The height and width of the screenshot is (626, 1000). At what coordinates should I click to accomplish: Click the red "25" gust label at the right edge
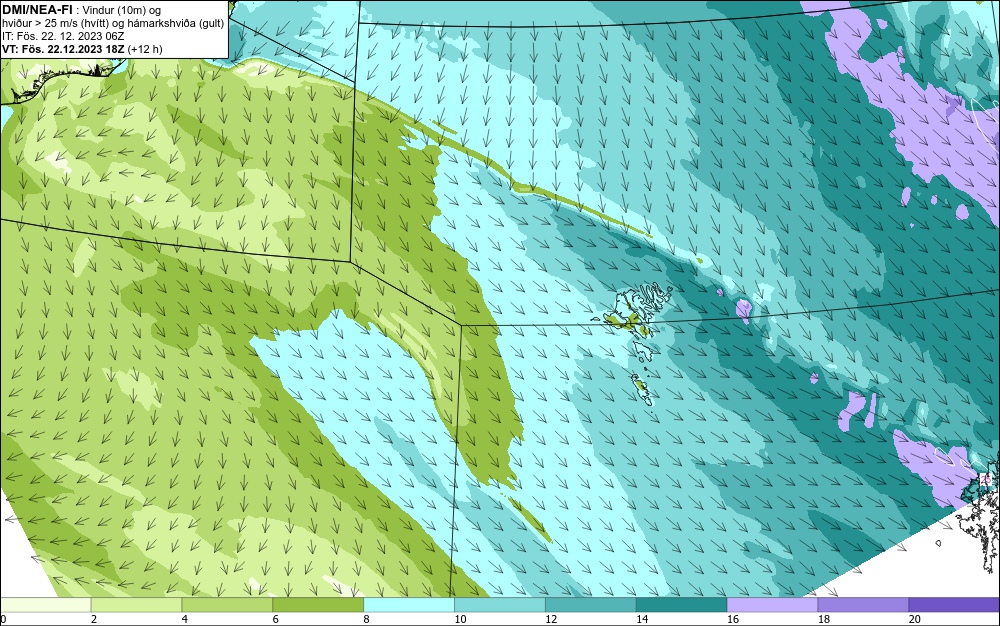(x=985, y=479)
